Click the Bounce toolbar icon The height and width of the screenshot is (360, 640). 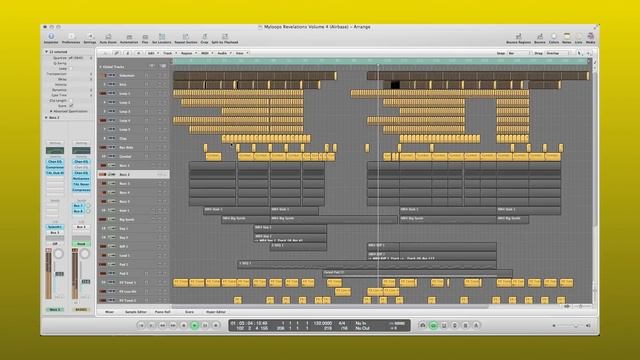coord(540,37)
